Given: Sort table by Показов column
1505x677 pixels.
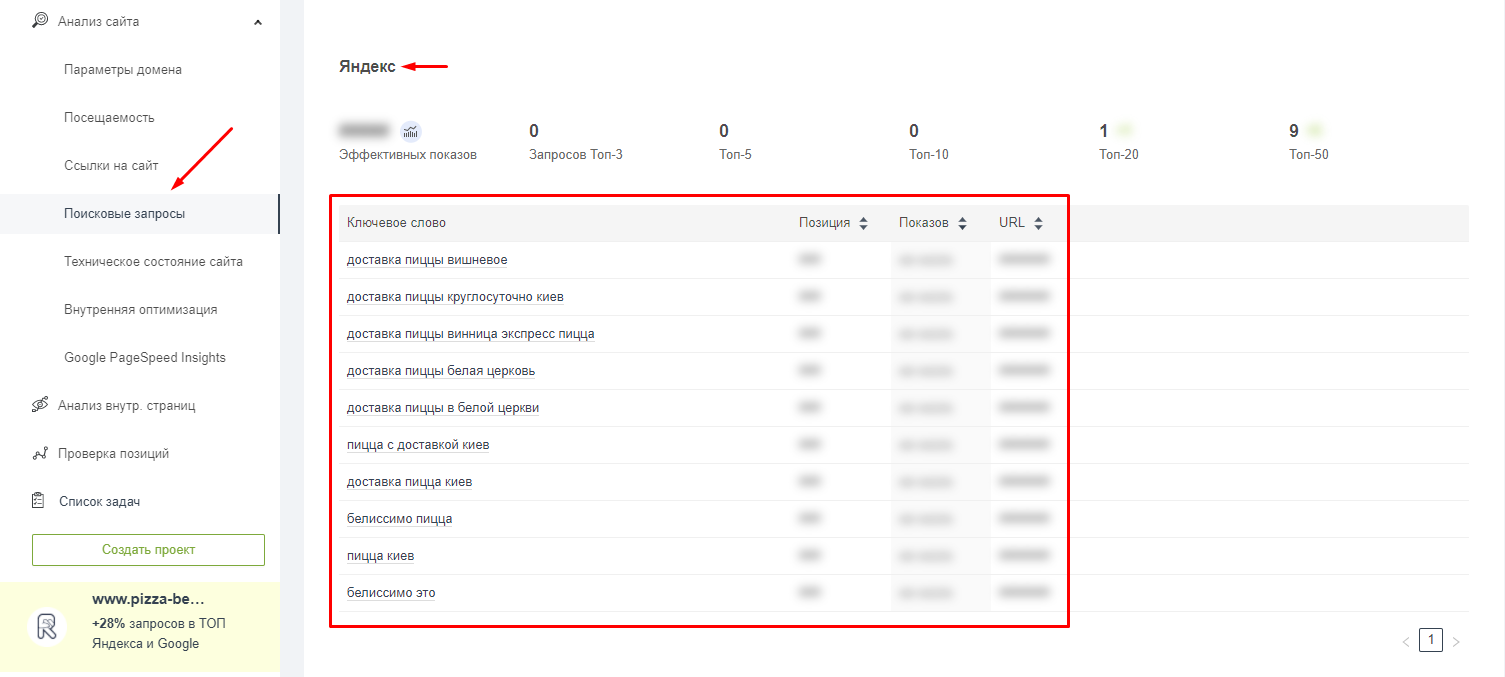Looking at the screenshot, I should (961, 223).
